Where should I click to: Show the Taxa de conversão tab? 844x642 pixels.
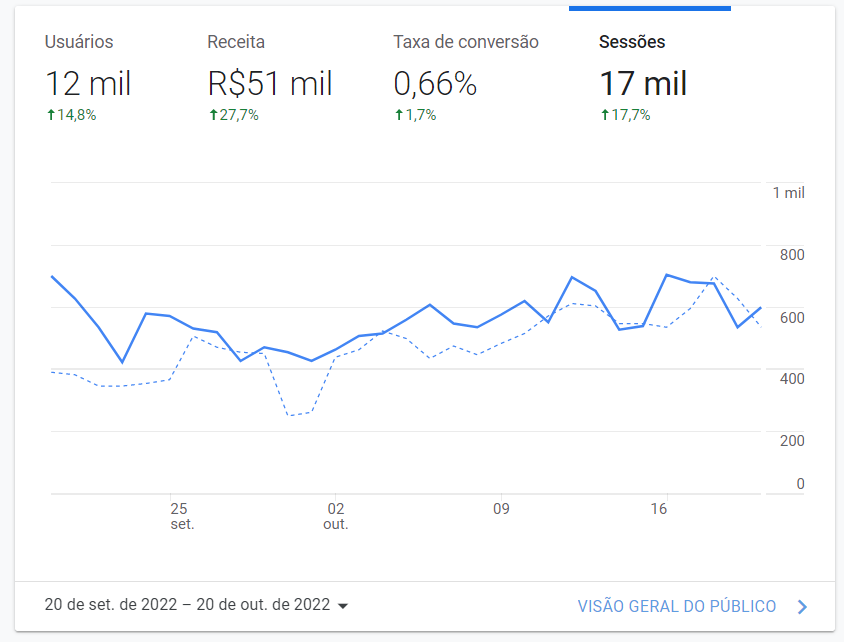coord(466,42)
